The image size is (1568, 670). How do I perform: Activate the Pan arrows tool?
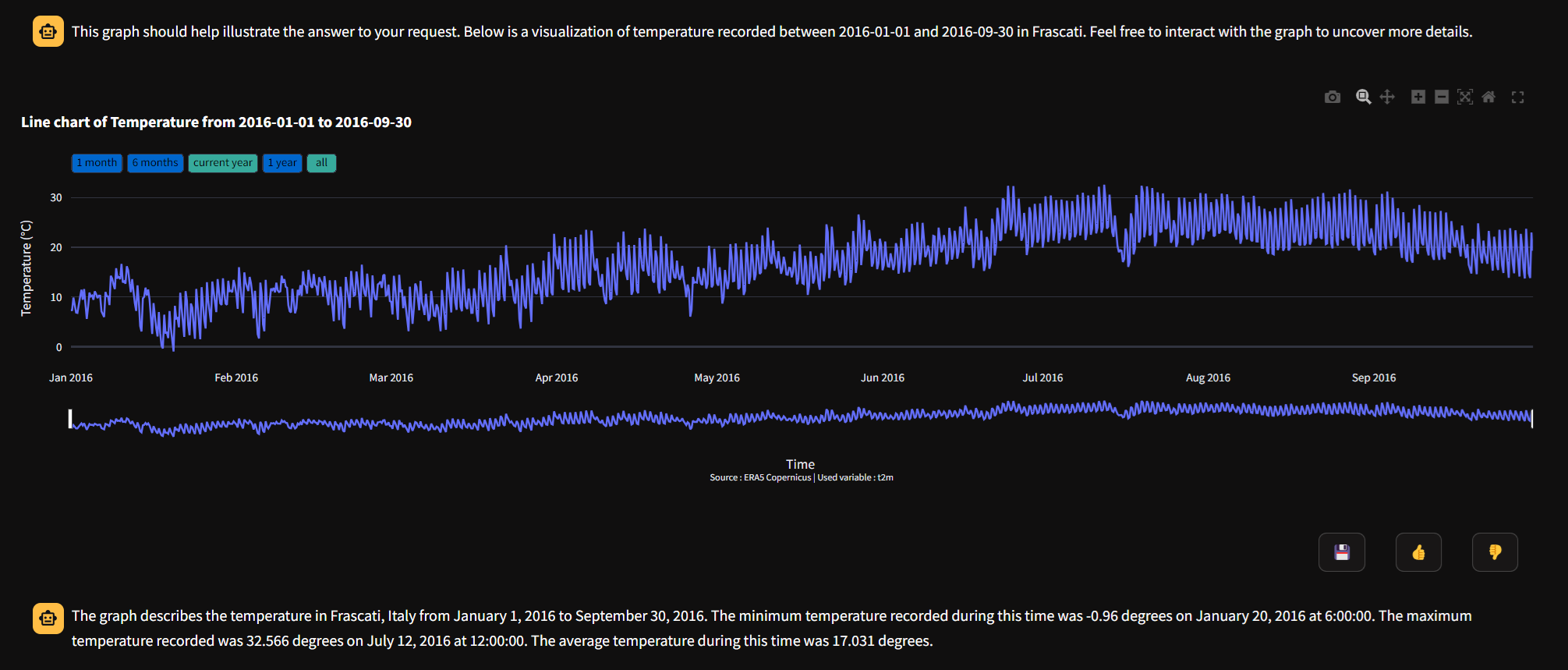[x=1387, y=97]
